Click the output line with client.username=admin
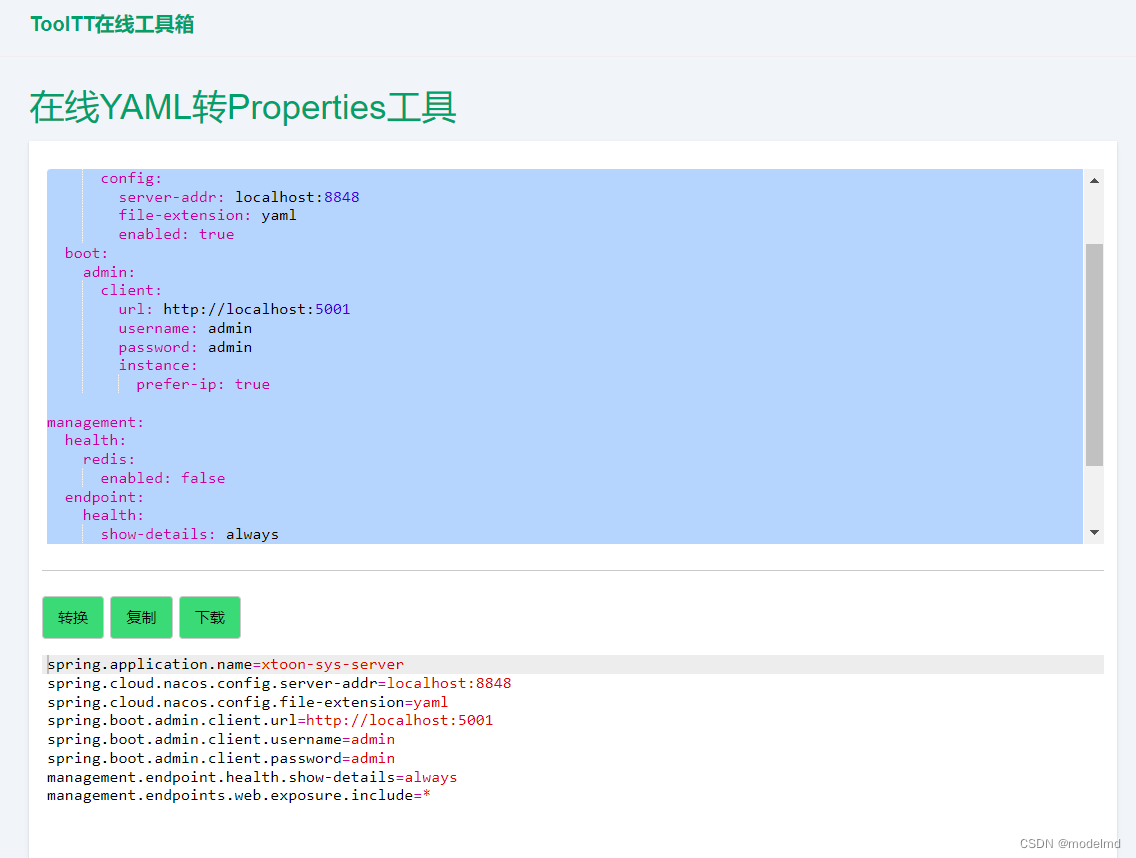Viewport: 1136px width, 858px height. tap(221, 739)
